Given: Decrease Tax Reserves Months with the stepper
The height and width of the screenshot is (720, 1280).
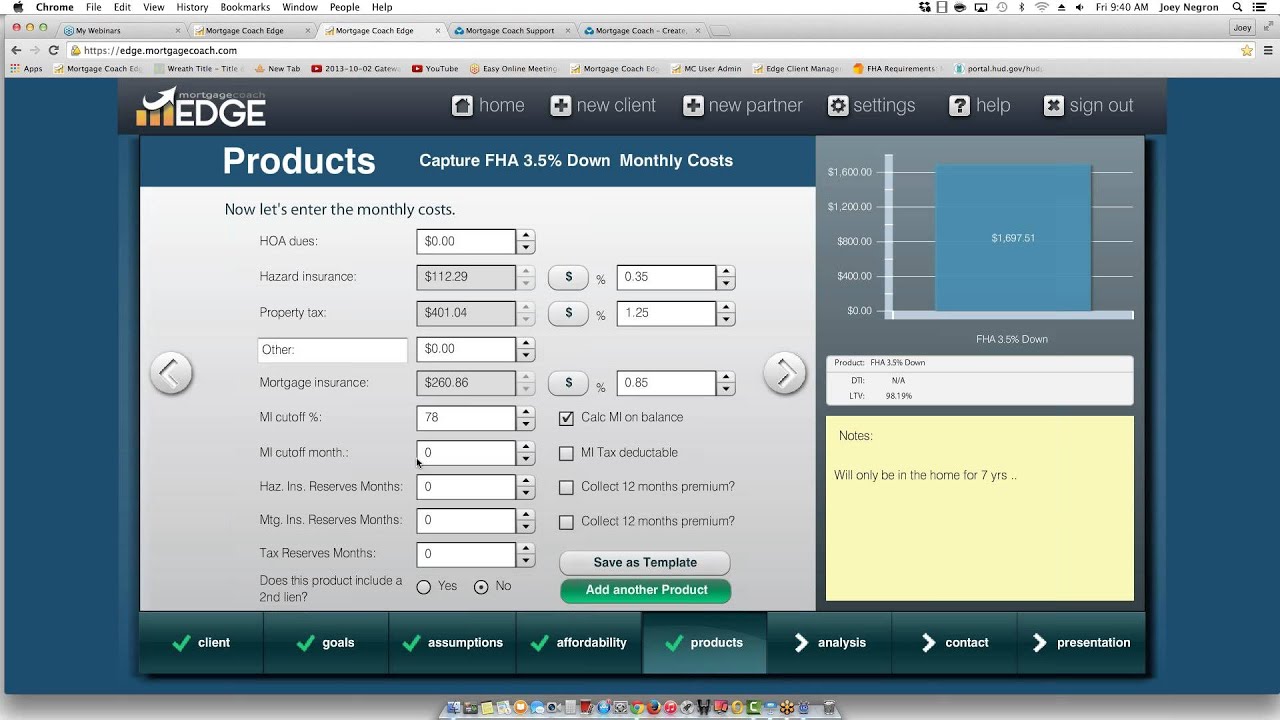Looking at the screenshot, I should point(524,559).
